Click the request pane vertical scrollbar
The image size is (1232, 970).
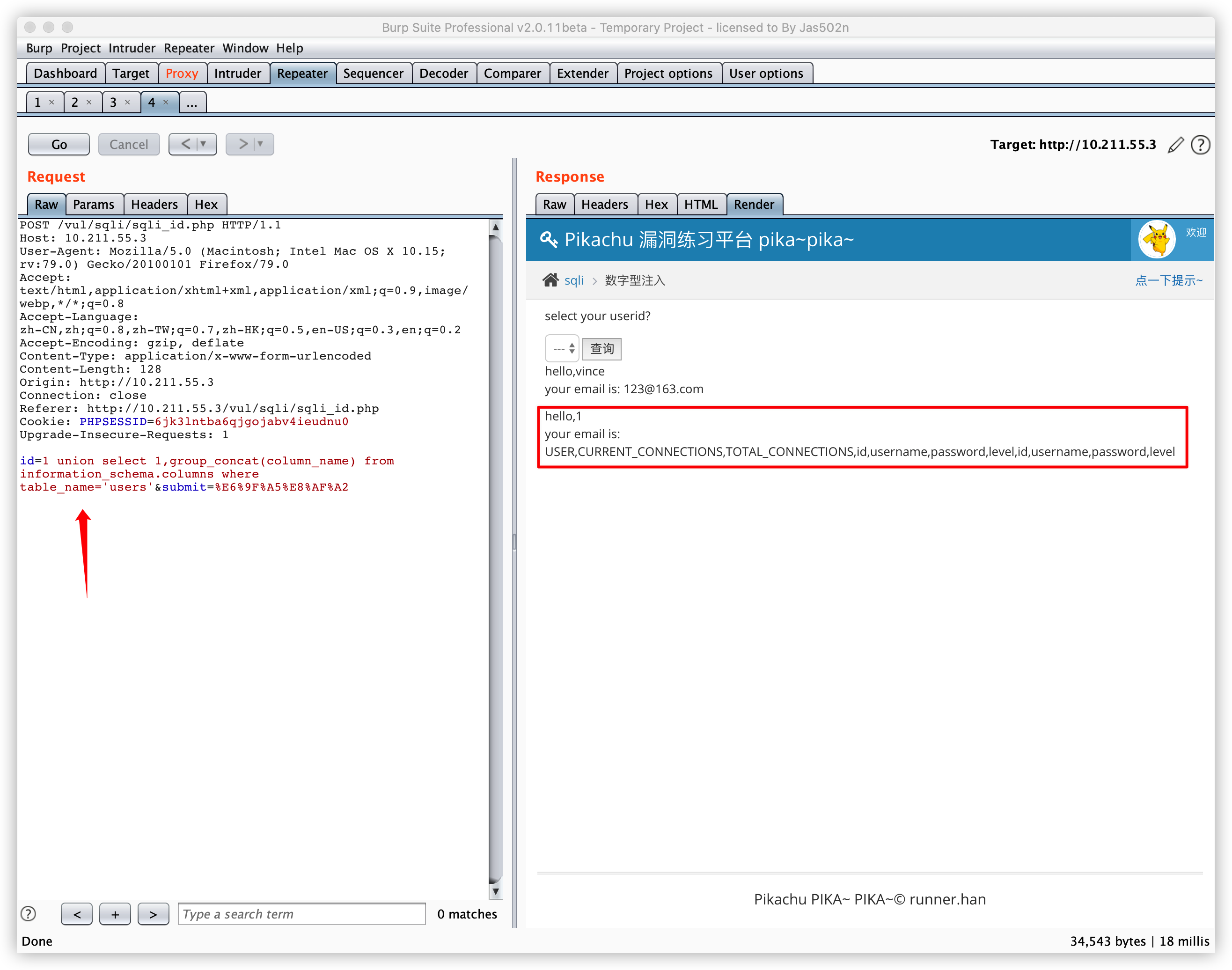pyautogui.click(x=495, y=557)
